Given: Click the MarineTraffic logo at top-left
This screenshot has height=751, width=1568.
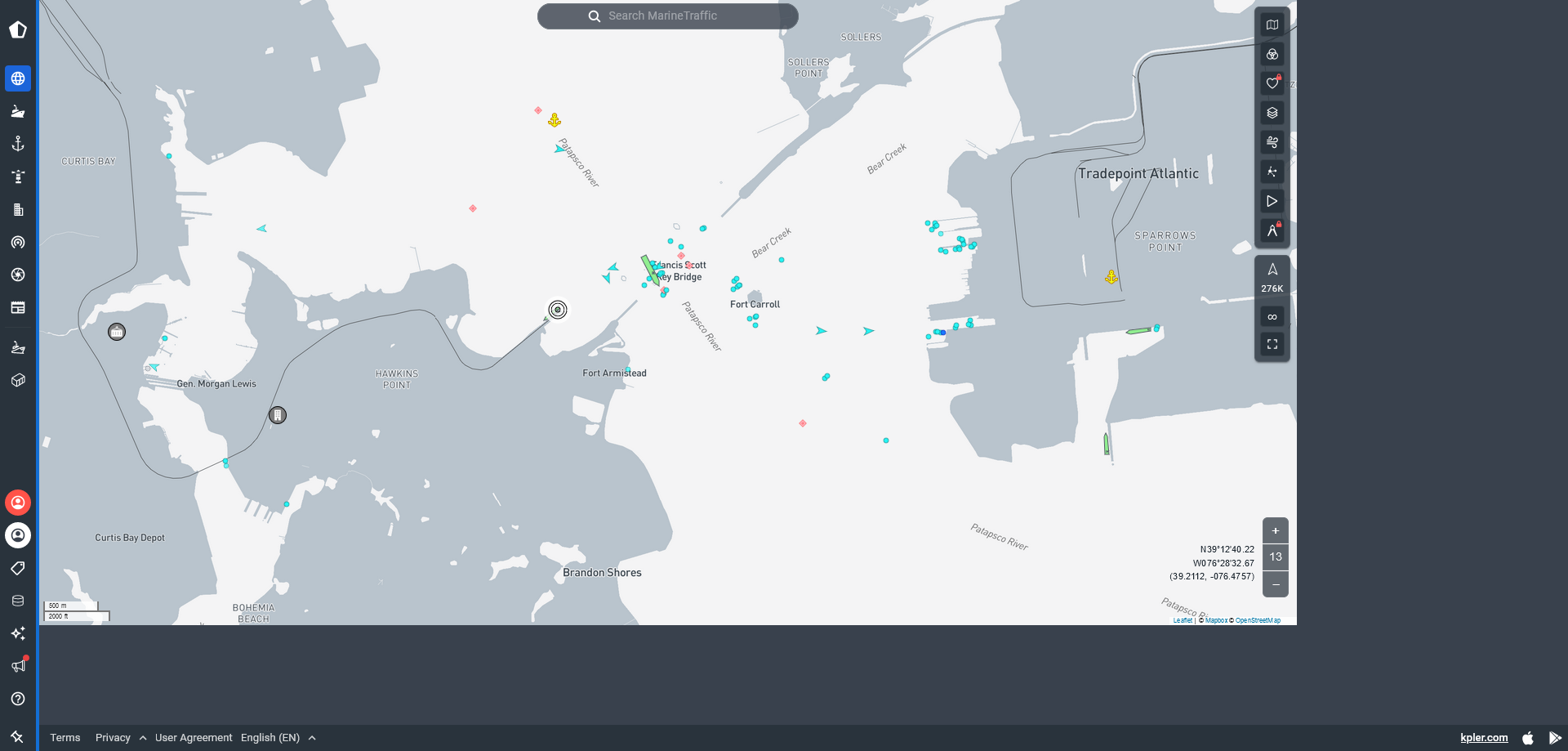Looking at the screenshot, I should [x=18, y=30].
